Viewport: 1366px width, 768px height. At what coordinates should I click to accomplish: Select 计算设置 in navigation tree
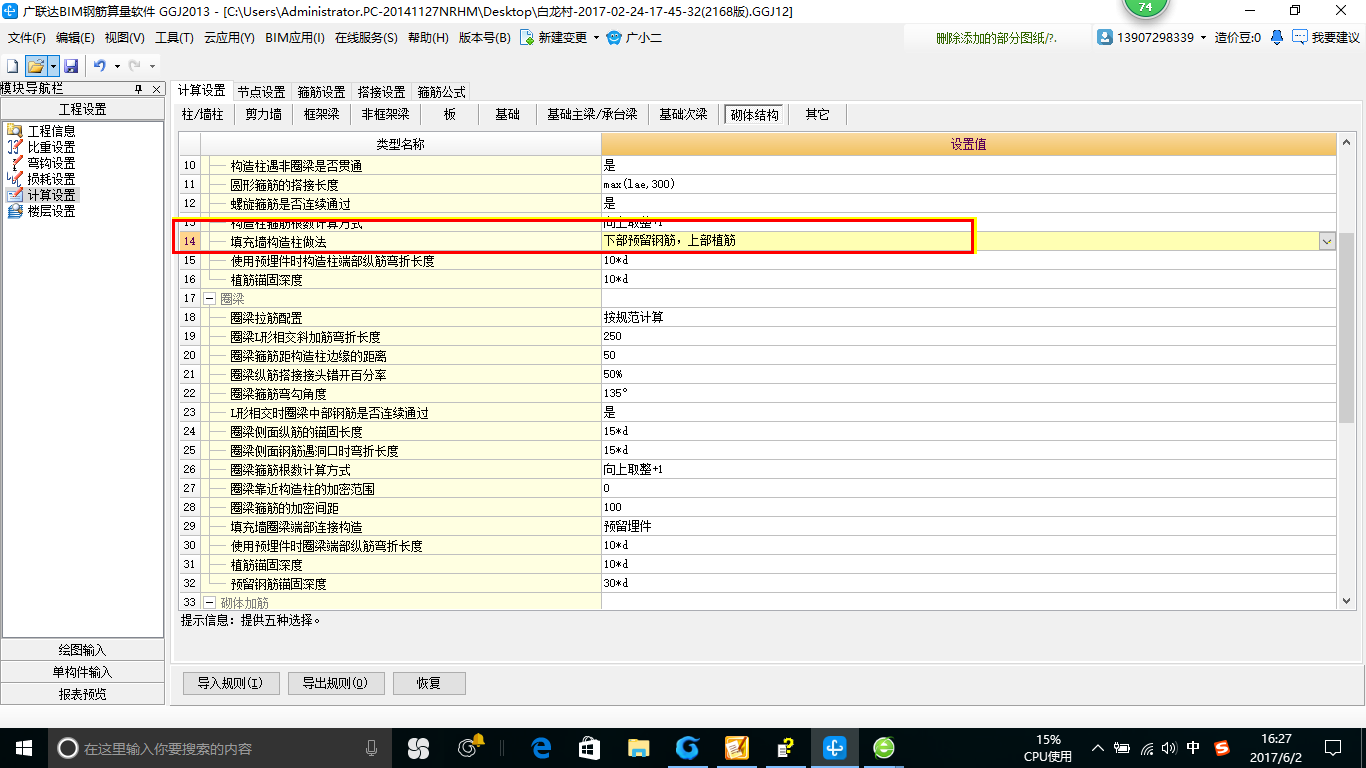click(51, 195)
